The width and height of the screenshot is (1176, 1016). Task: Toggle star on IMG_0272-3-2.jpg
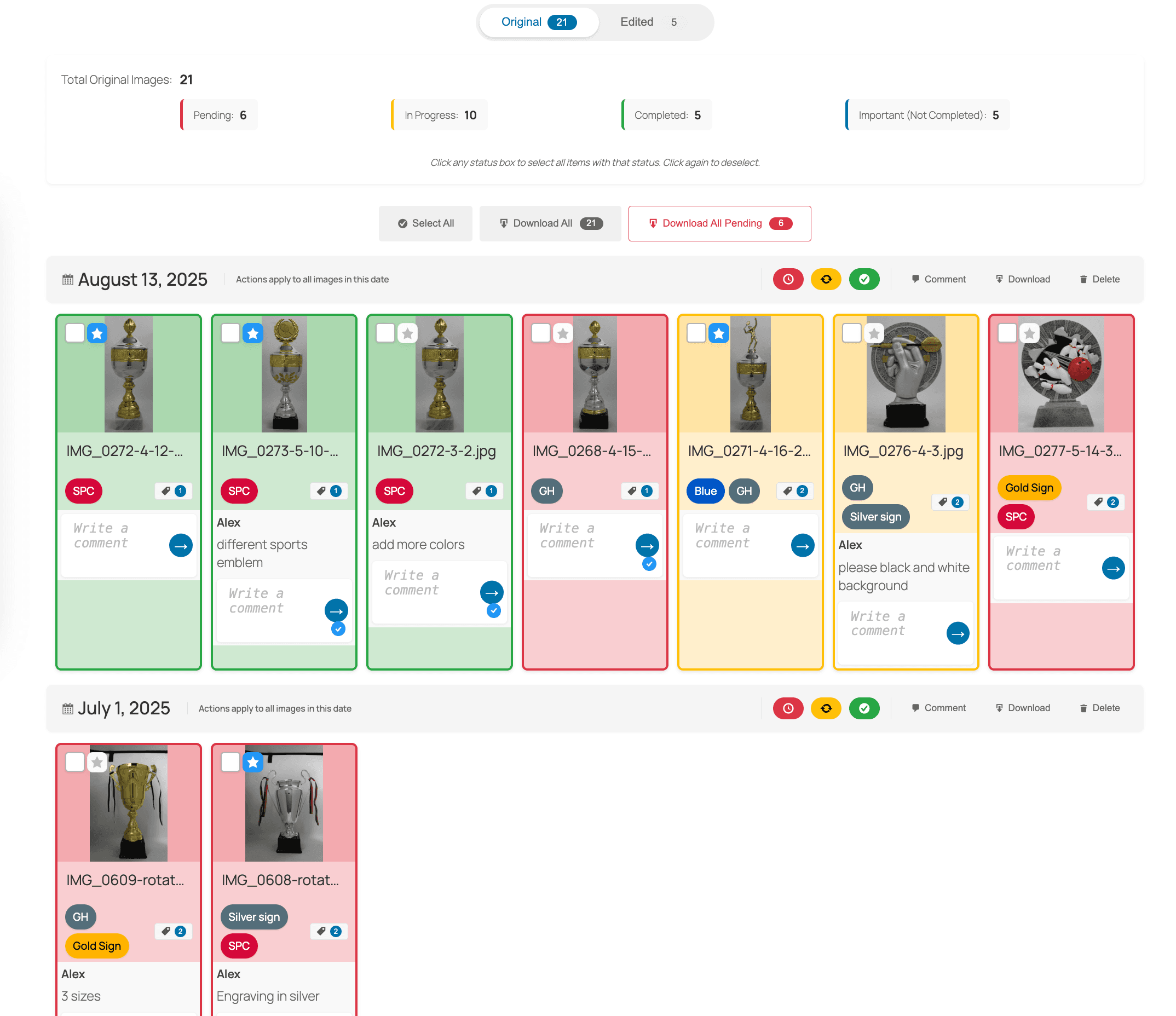tap(407, 333)
